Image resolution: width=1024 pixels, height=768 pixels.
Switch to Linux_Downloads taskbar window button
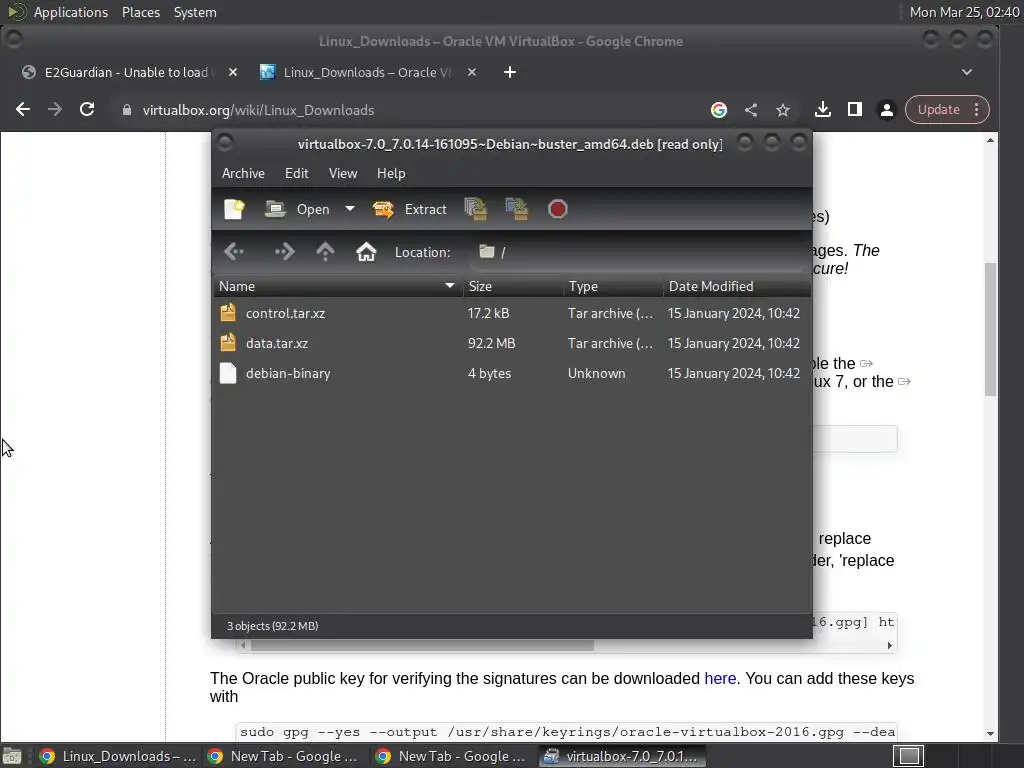(x=117, y=756)
